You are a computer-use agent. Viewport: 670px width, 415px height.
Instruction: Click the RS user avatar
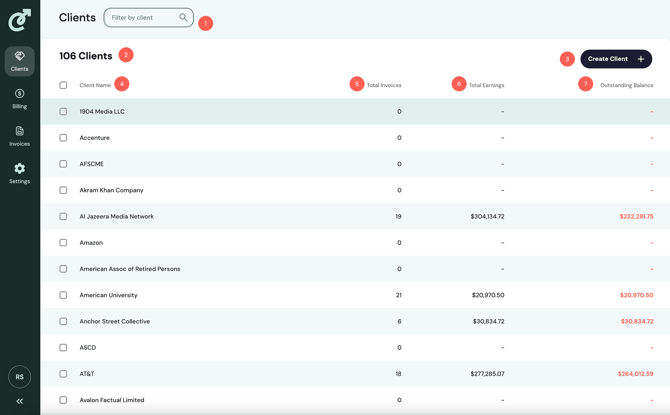[x=19, y=377]
